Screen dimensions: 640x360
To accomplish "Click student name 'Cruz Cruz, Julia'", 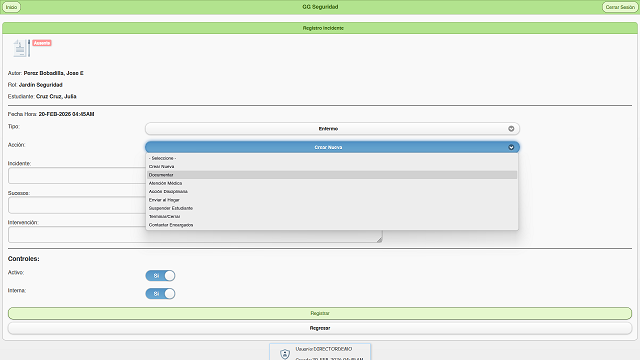I will (56, 96).
